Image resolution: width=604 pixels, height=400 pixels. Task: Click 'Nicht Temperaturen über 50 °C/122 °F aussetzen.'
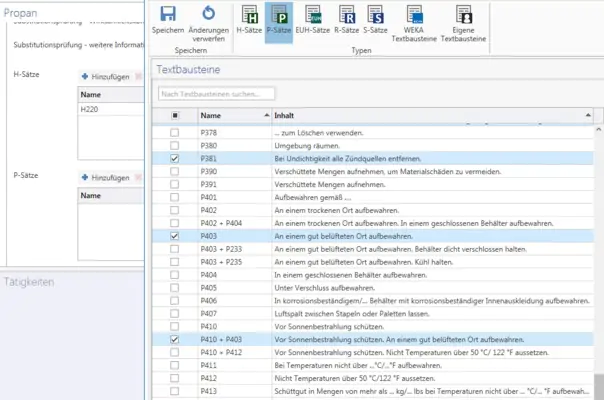[354, 378]
